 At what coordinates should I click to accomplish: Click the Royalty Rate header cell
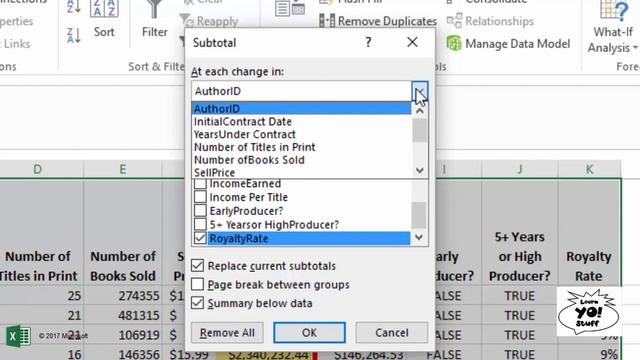(x=589, y=232)
